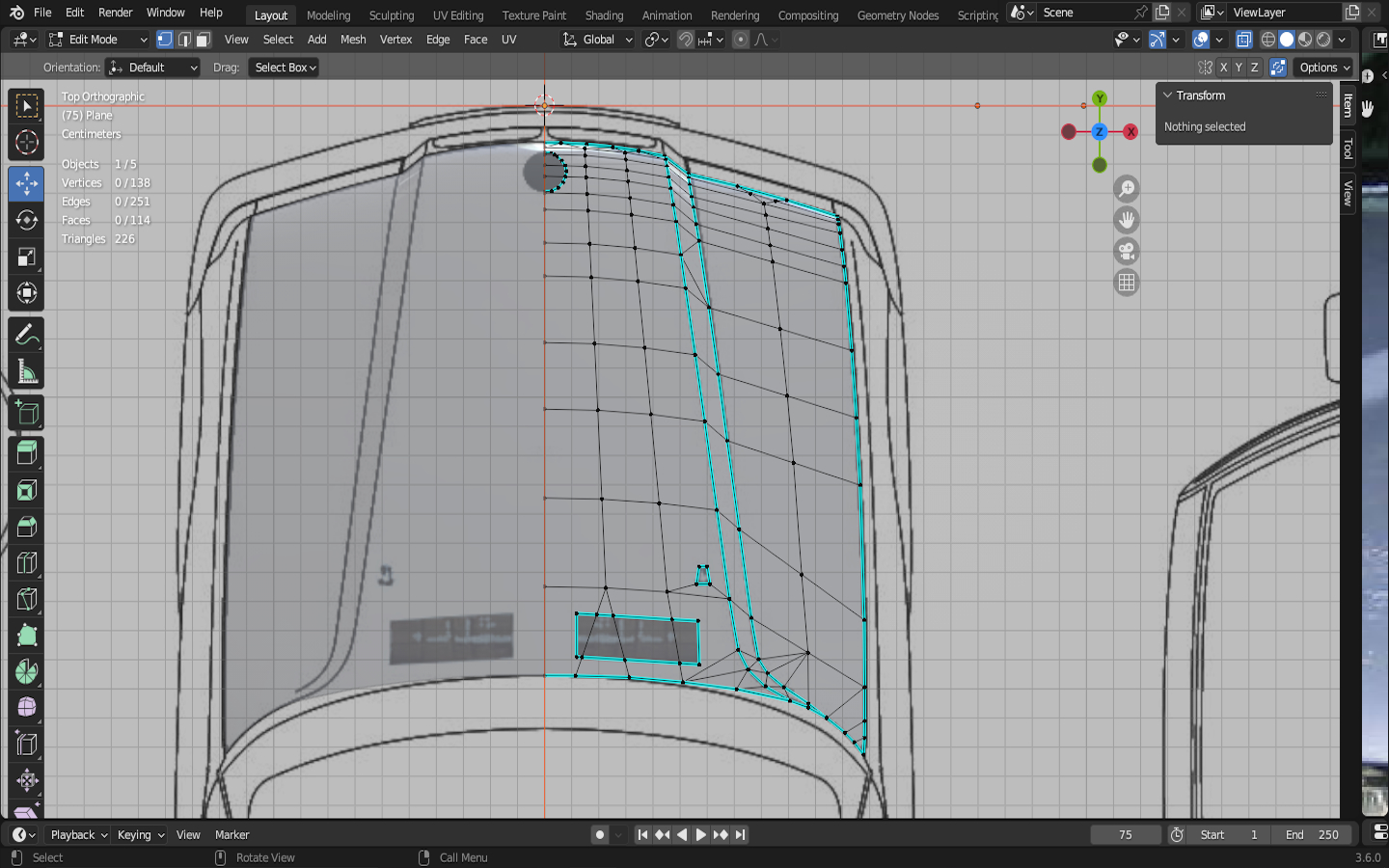Open Global transform orientation dropdown

(x=597, y=40)
